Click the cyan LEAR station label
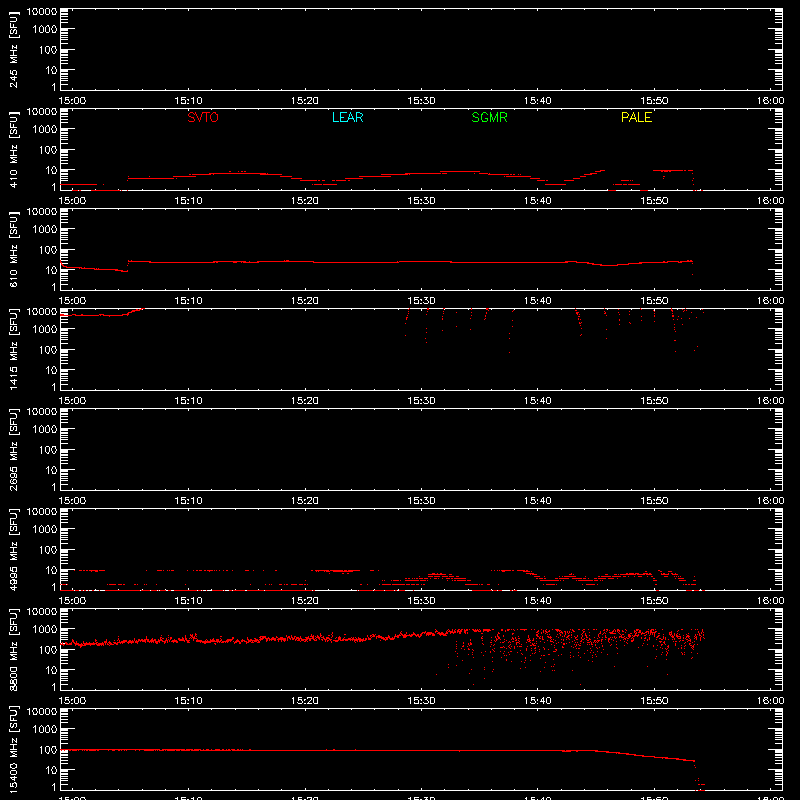800x800 pixels. [347, 117]
